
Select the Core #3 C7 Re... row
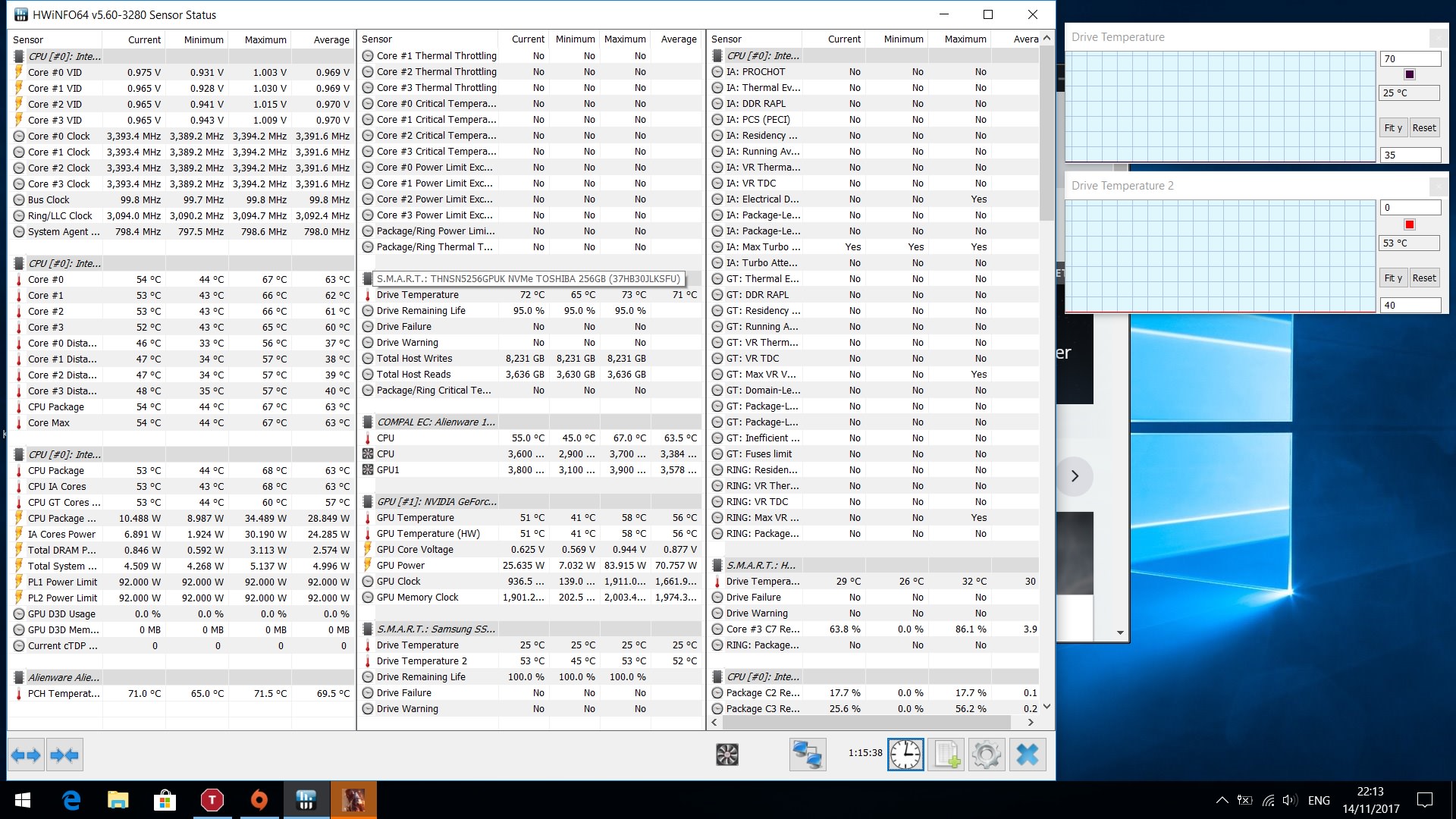pos(874,629)
